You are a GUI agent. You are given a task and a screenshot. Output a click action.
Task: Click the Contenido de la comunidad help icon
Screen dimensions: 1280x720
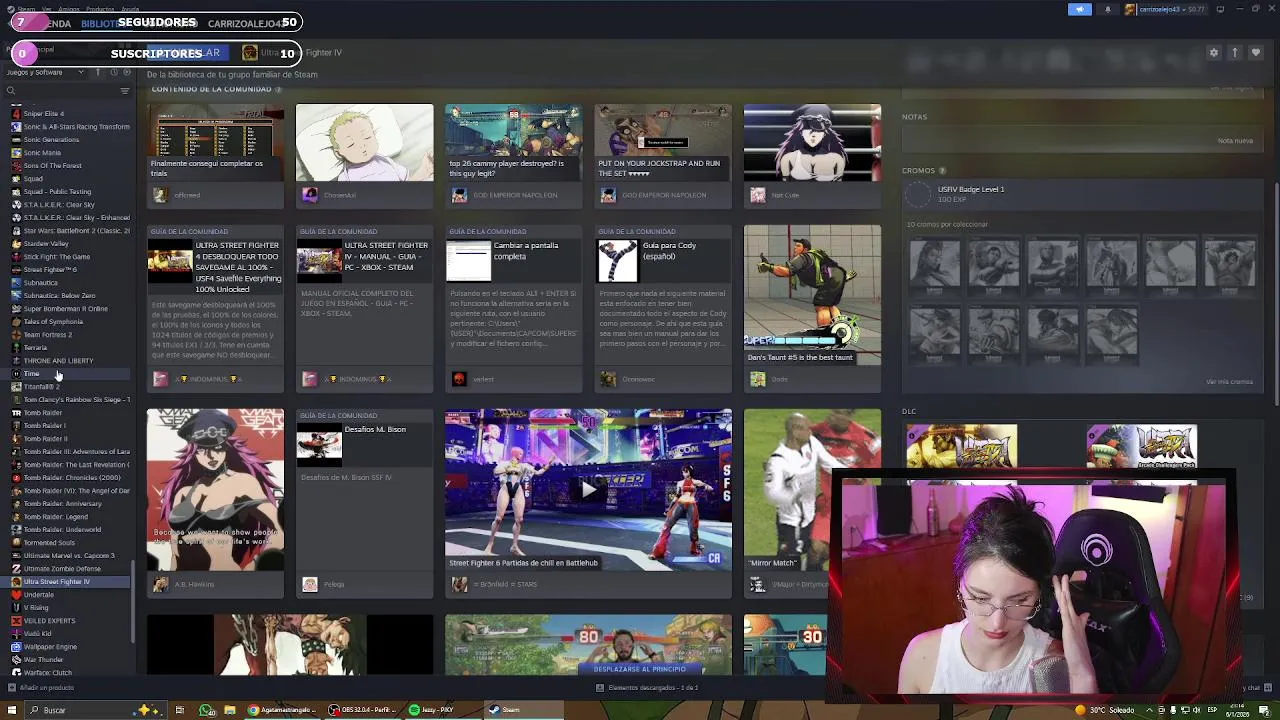tap(278, 90)
